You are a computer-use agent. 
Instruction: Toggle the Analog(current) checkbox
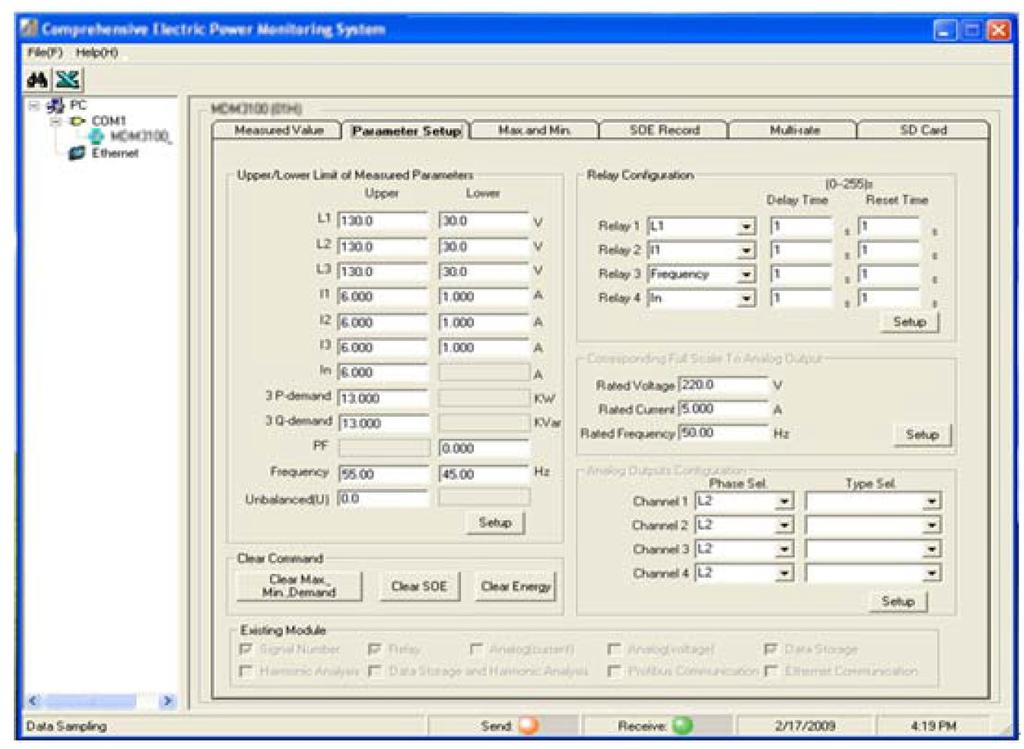(x=476, y=649)
